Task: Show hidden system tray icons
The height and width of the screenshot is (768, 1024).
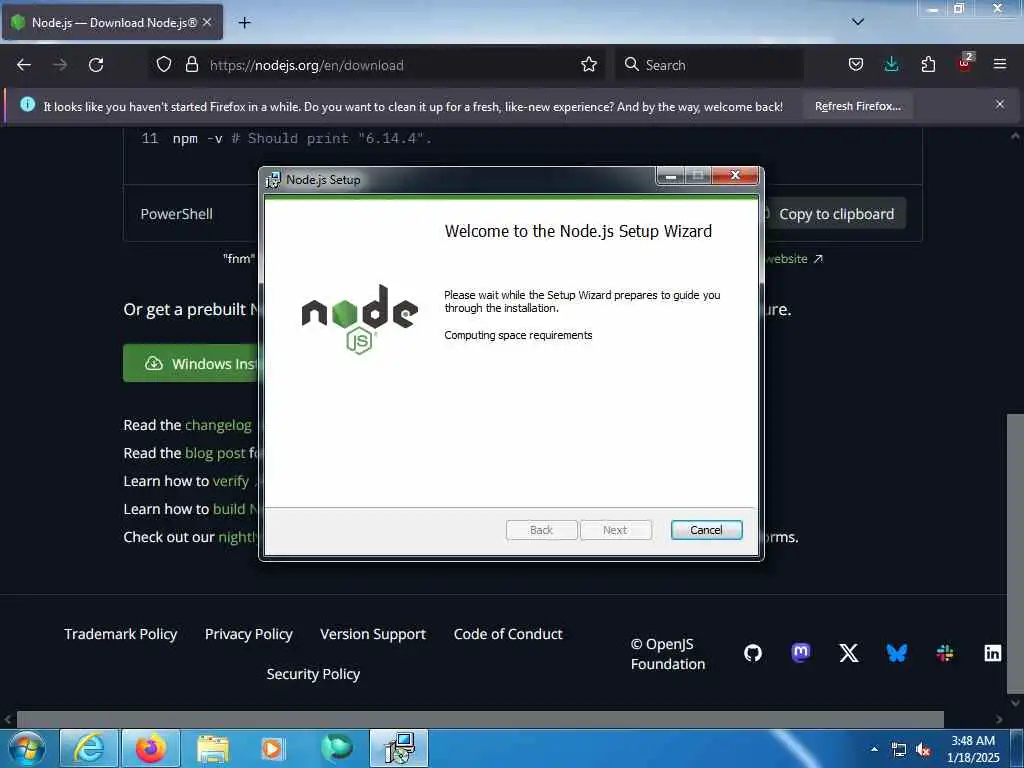Action: click(874, 749)
